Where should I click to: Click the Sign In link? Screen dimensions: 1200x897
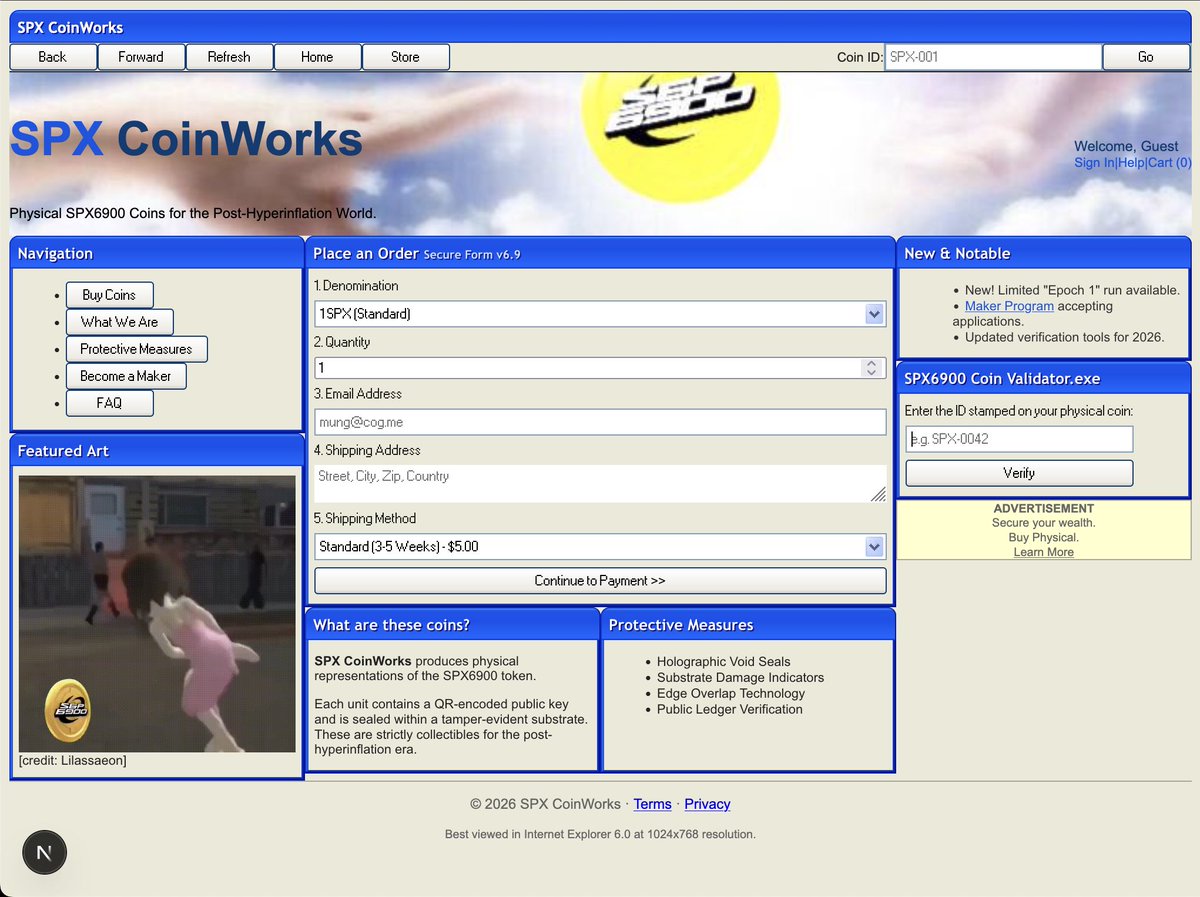1094,162
